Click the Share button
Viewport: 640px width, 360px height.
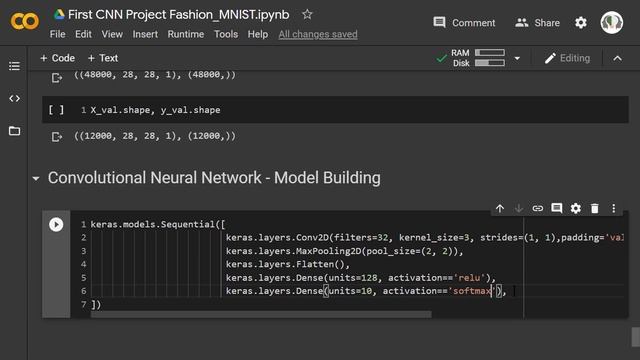pos(538,23)
